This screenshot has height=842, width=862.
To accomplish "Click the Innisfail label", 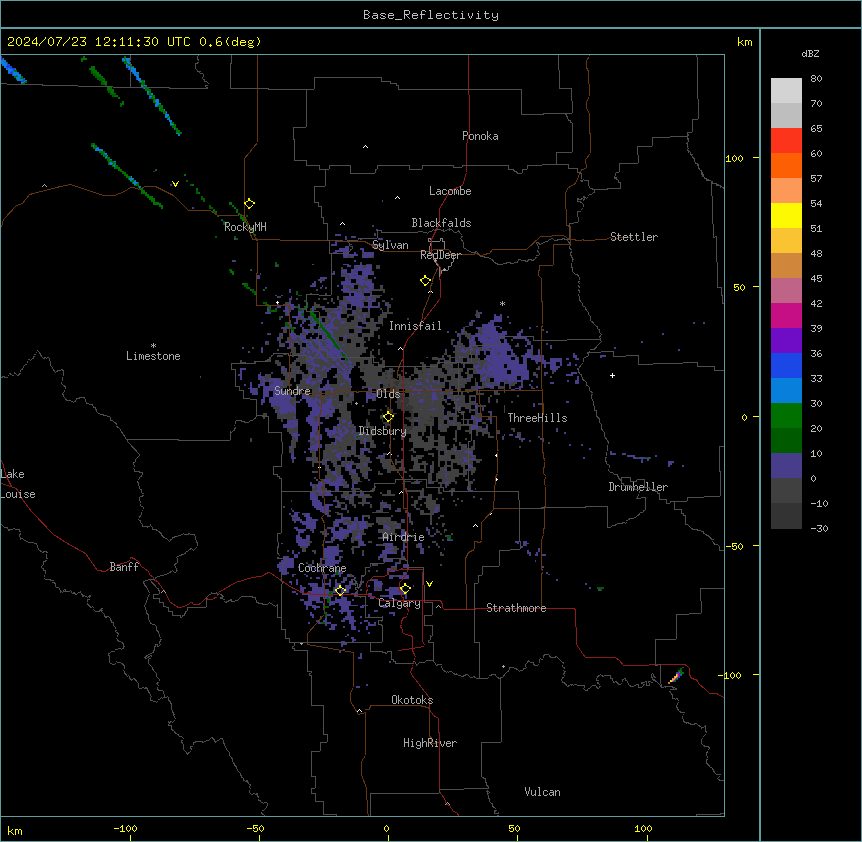I will coord(415,326).
